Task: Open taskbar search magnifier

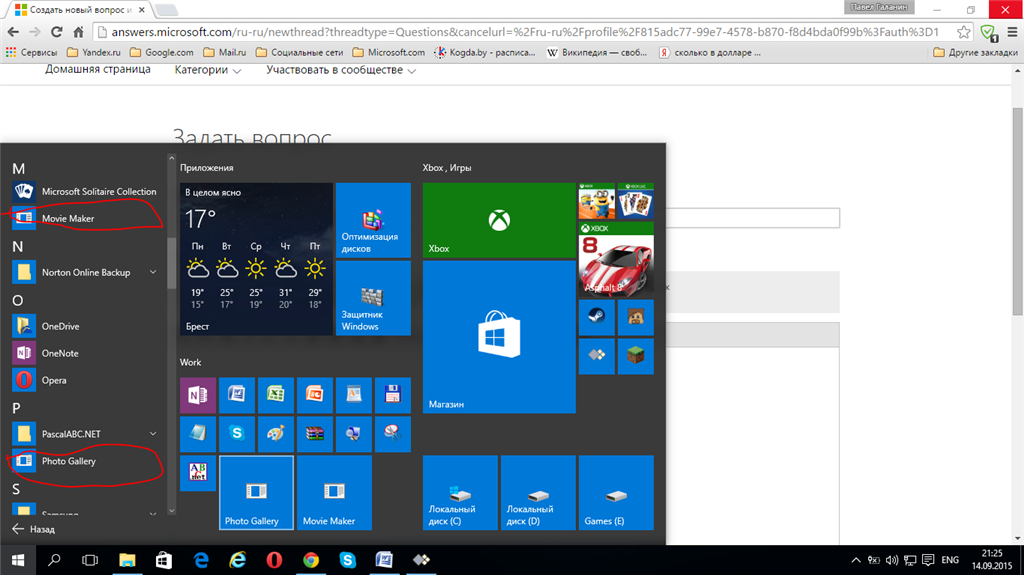Action: 54,560
